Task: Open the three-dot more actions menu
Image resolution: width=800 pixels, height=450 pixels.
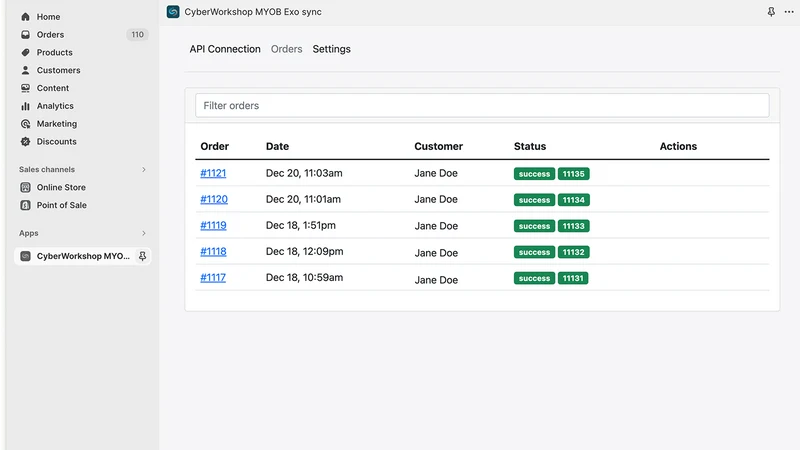Action: (x=789, y=12)
